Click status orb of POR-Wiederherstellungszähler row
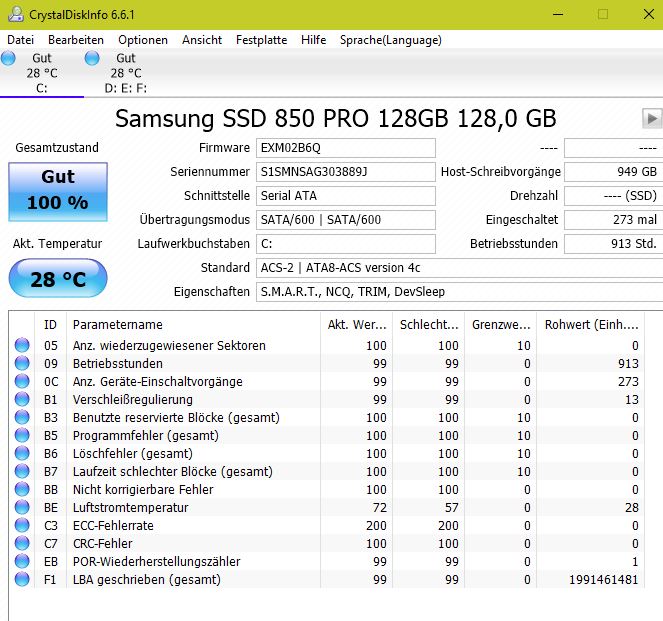The width and height of the screenshot is (663, 621). (x=22, y=561)
